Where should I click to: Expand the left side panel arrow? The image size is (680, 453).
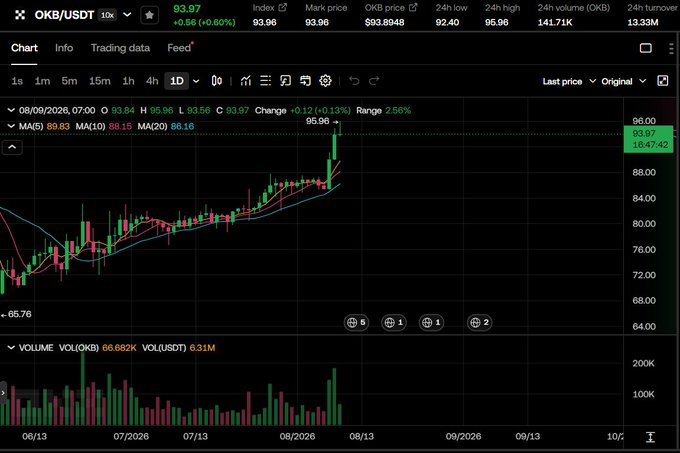(3, 393)
